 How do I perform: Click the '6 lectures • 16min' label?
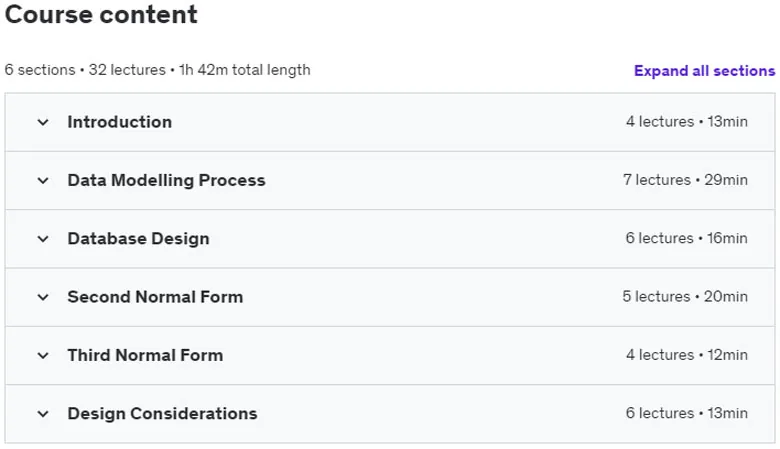click(686, 238)
